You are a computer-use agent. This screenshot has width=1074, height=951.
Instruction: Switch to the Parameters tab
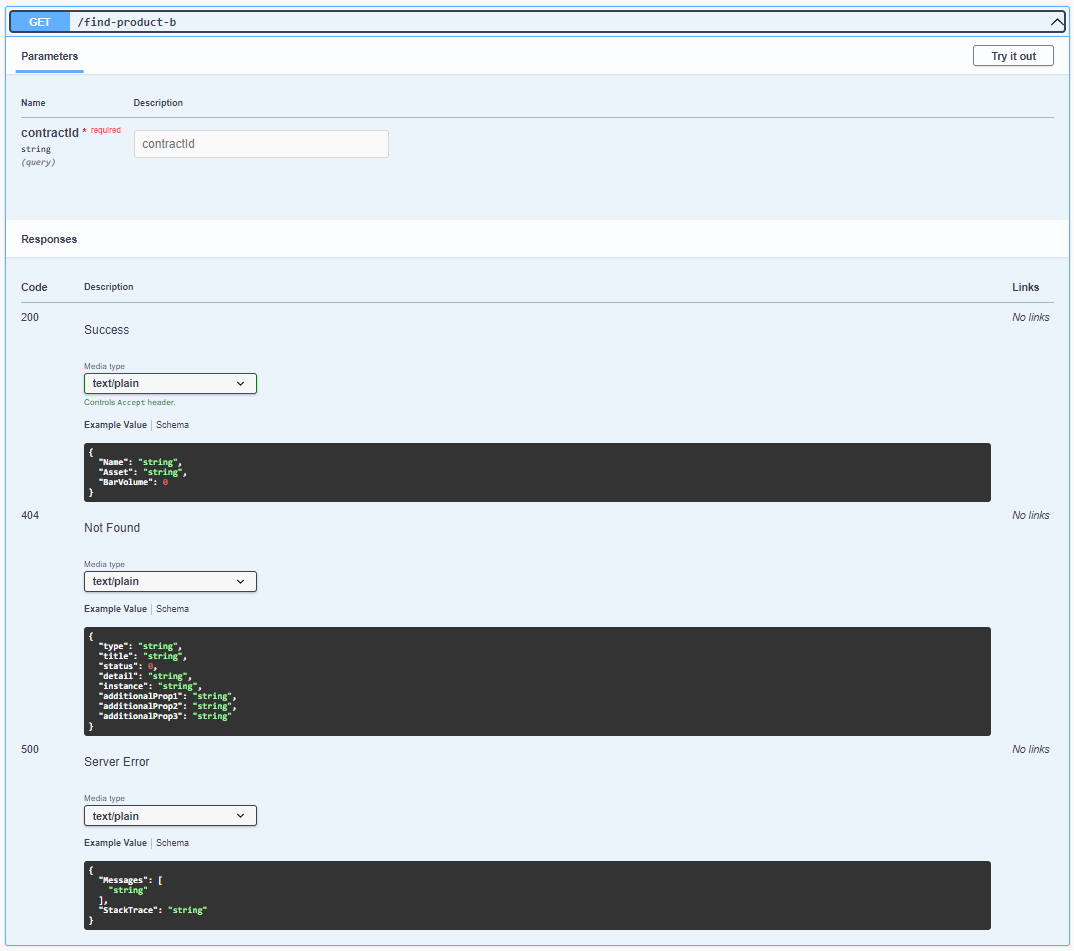tap(49, 58)
